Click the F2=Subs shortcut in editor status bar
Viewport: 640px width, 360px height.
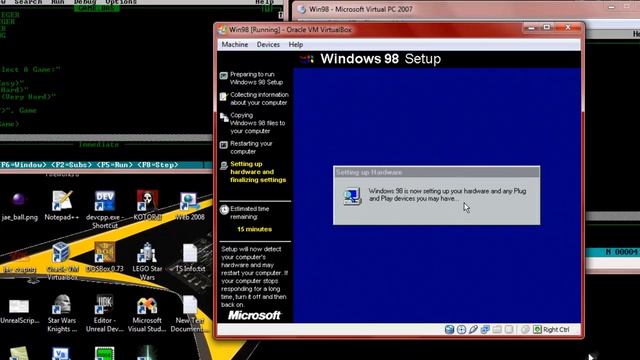click(x=71, y=165)
